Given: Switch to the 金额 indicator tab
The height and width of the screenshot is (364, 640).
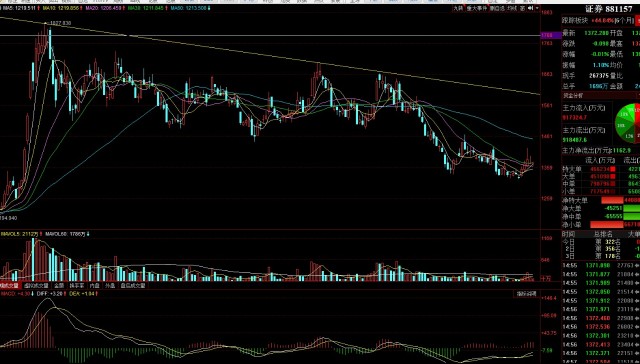Looking at the screenshot, I should 59,286.
